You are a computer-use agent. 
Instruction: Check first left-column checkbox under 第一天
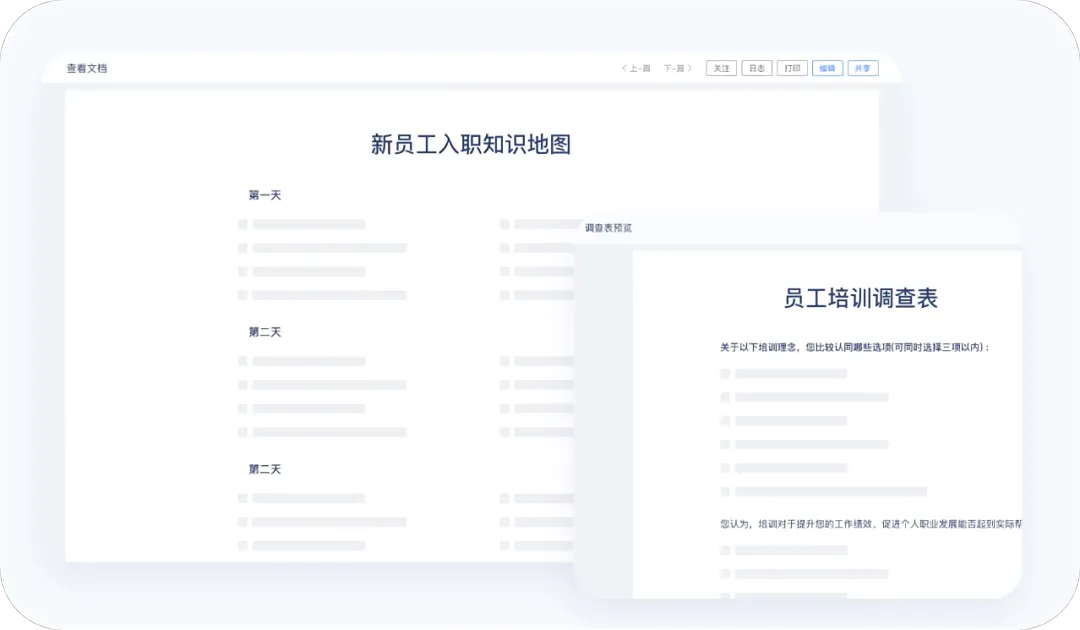tap(243, 224)
